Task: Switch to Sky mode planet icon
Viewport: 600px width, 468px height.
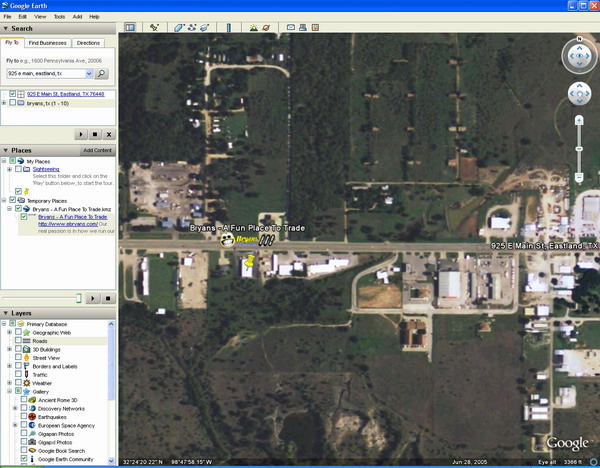Action: 266,28
